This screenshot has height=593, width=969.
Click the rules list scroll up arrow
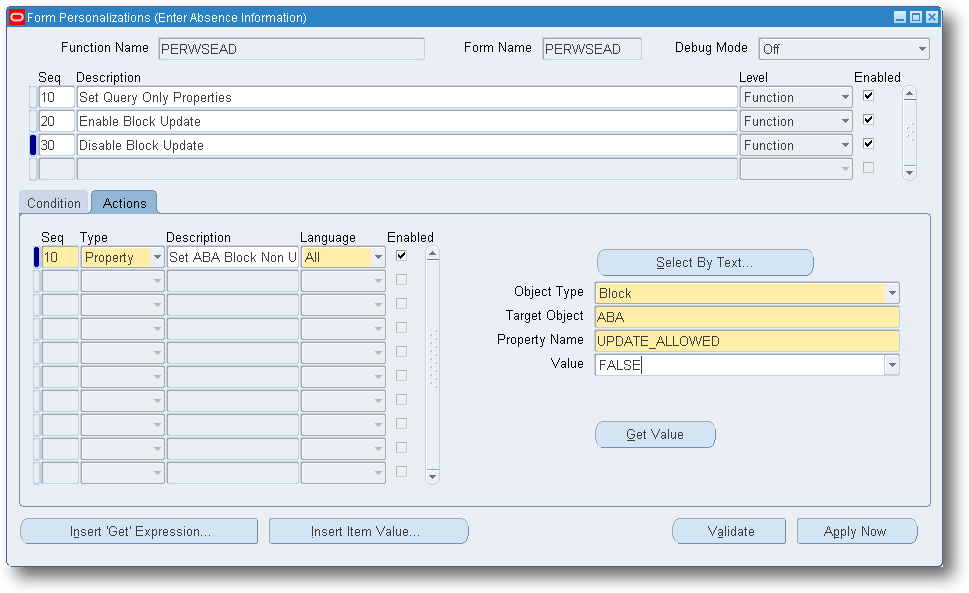(x=909, y=94)
